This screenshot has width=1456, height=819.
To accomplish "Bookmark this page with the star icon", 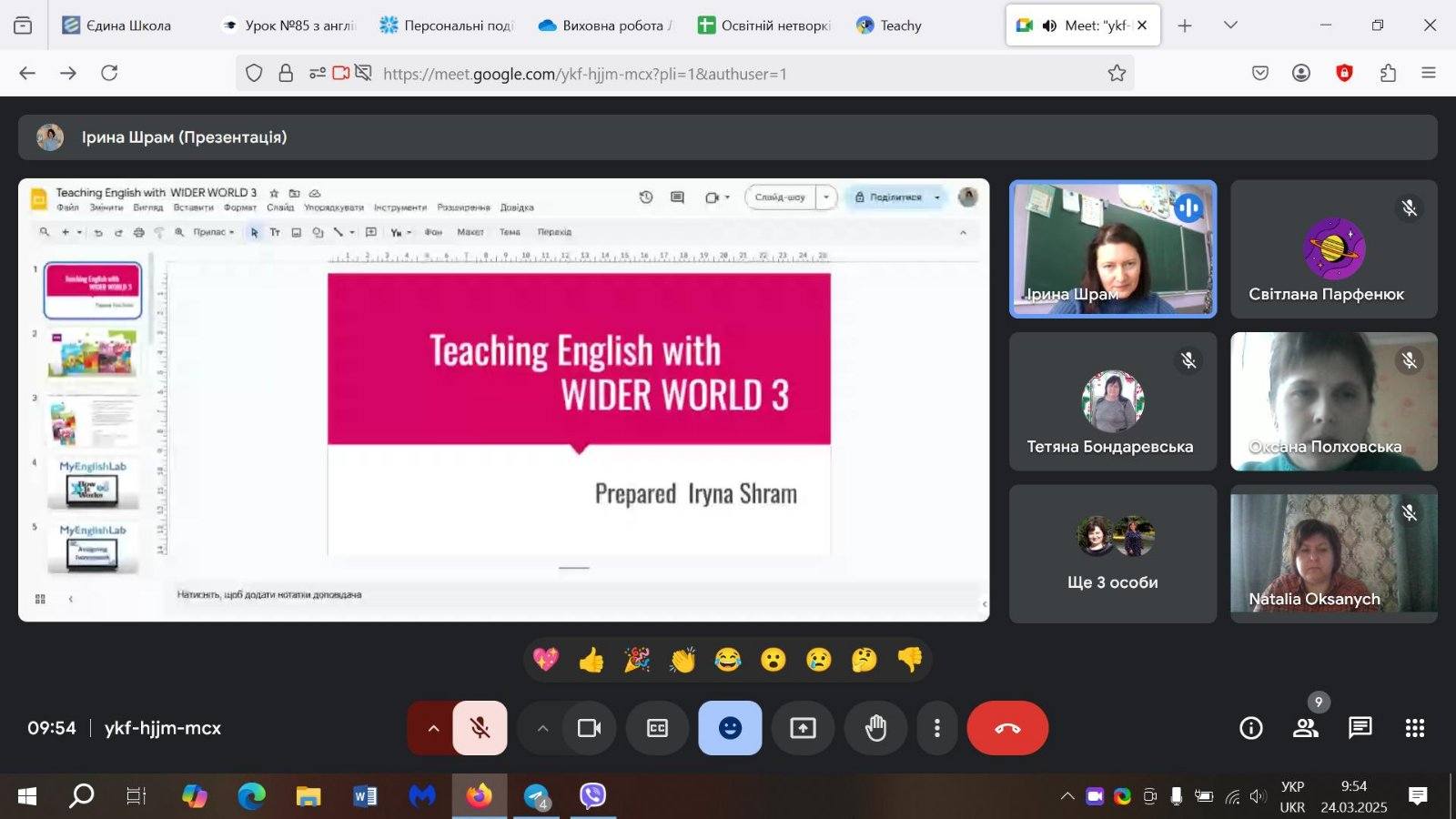I will 1117,74.
